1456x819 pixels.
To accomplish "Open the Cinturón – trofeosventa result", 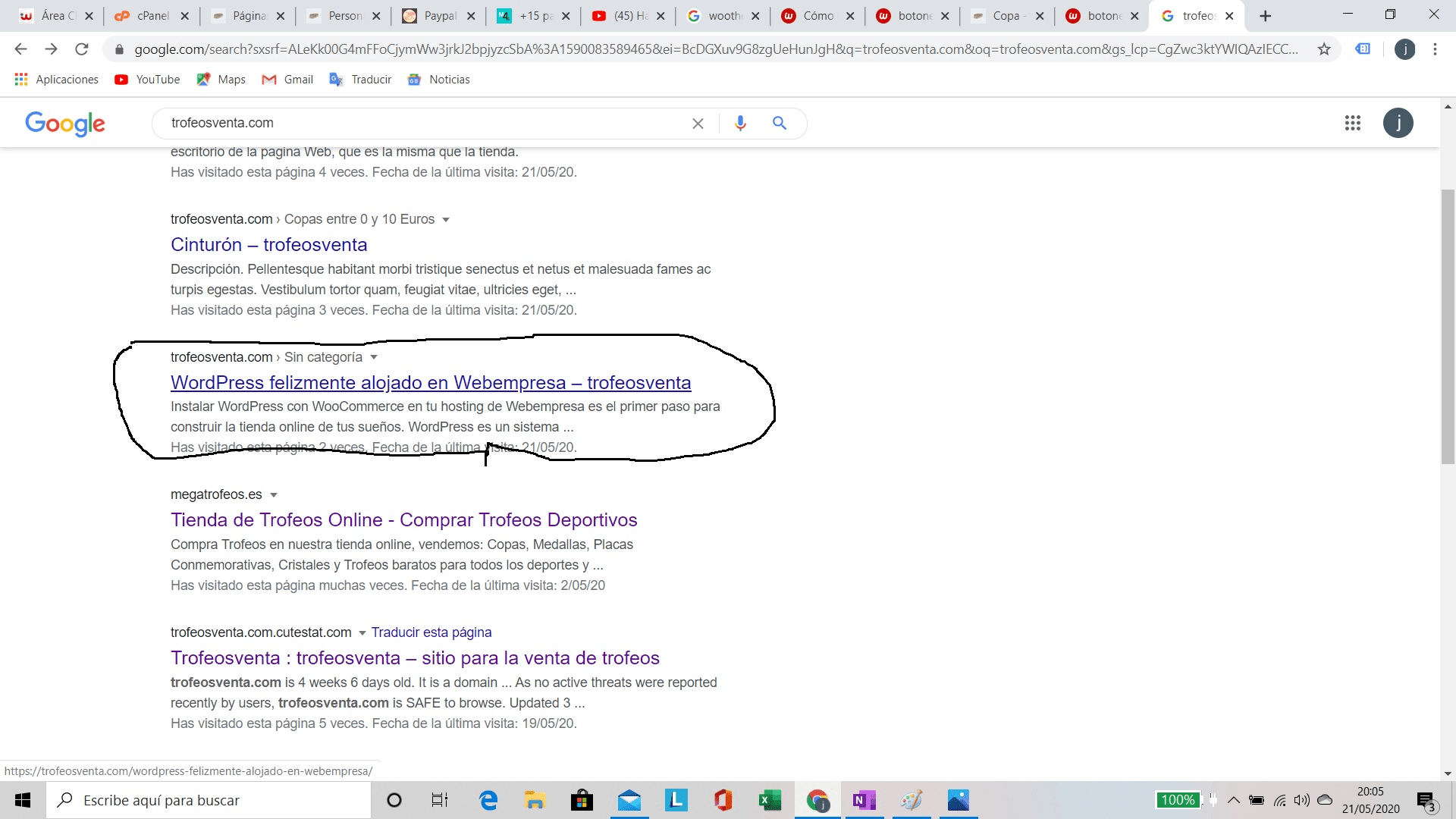I will point(268,244).
